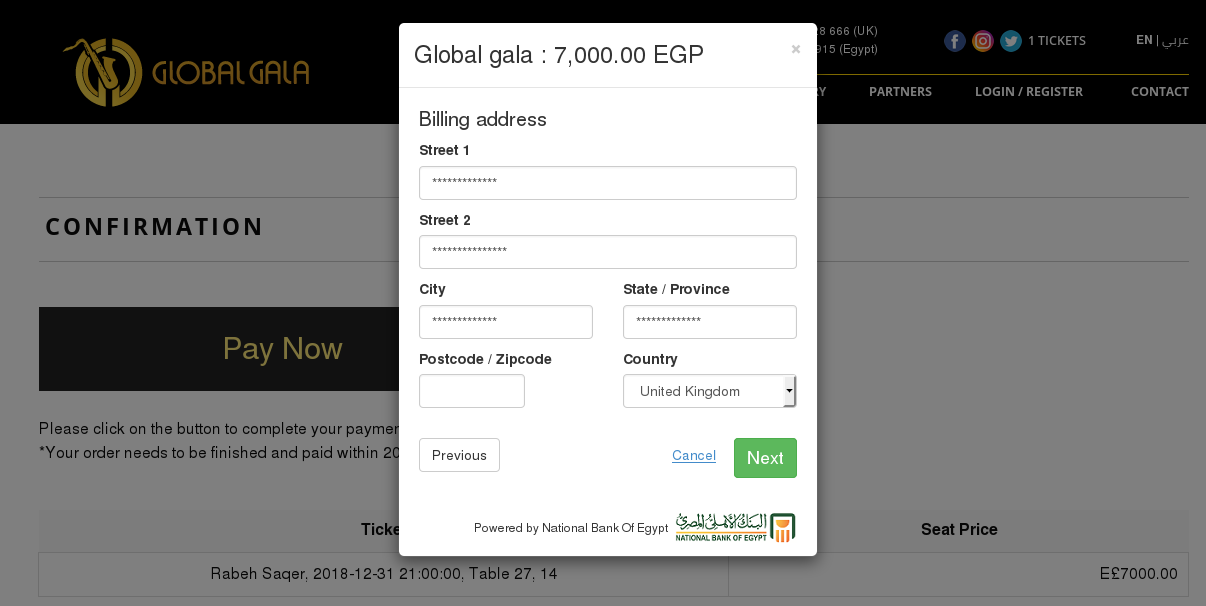The width and height of the screenshot is (1206, 606).
Task: Open the Login / Register page
Action: point(1029,91)
